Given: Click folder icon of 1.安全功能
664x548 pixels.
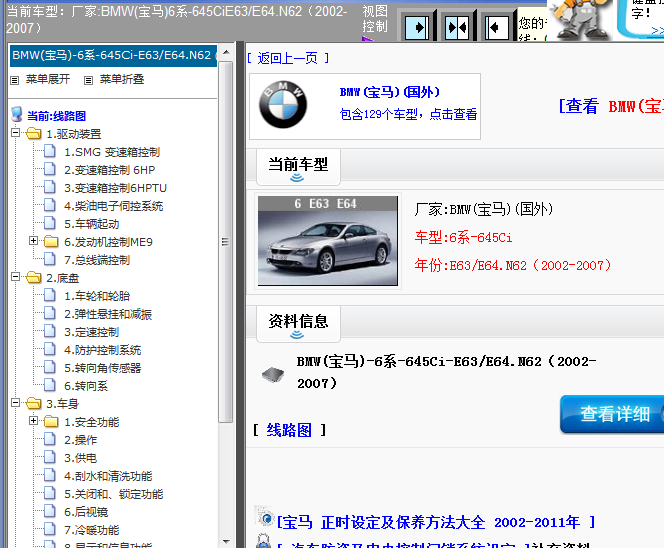Looking at the screenshot, I should click(x=51, y=421).
